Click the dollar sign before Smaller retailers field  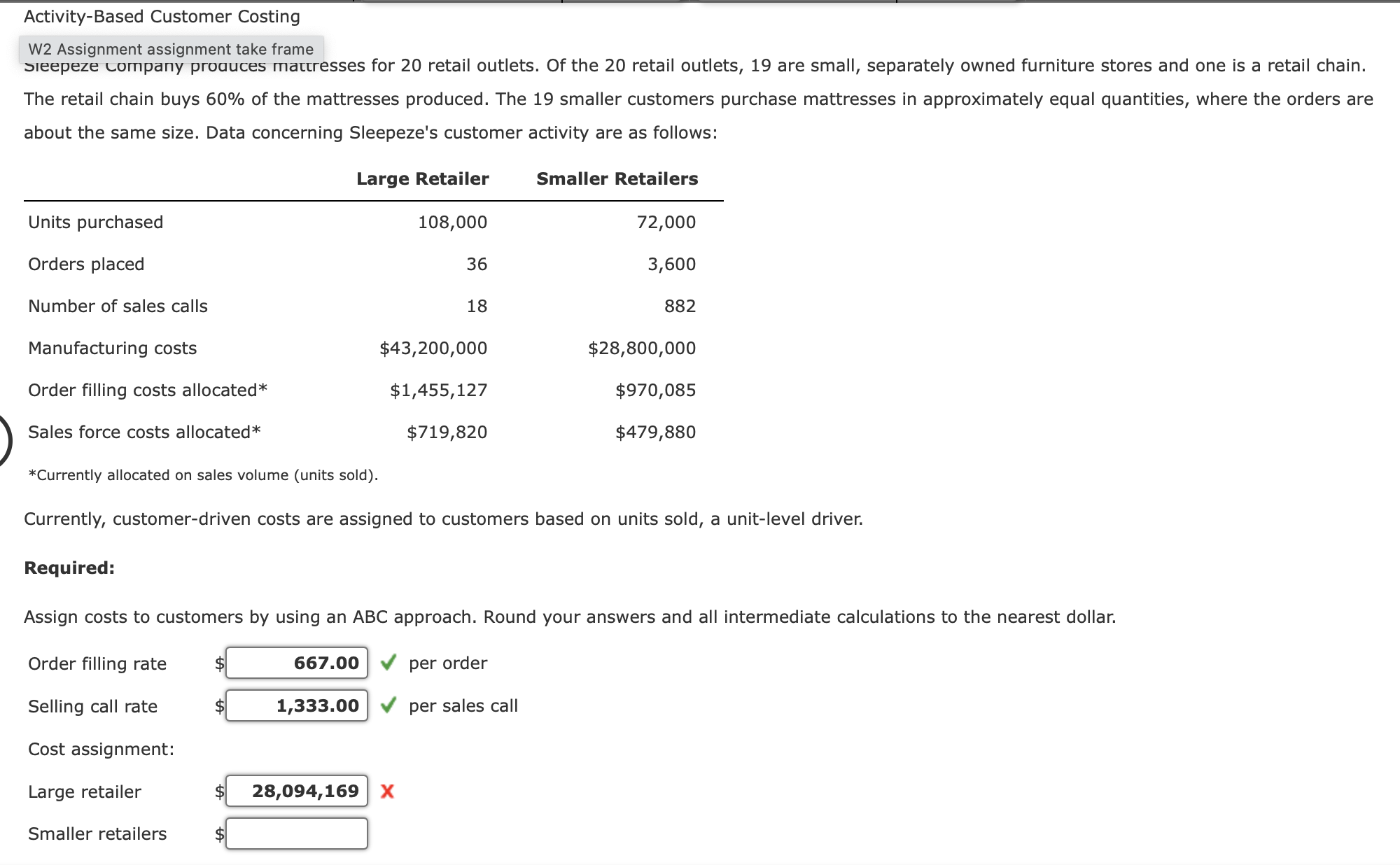(218, 834)
